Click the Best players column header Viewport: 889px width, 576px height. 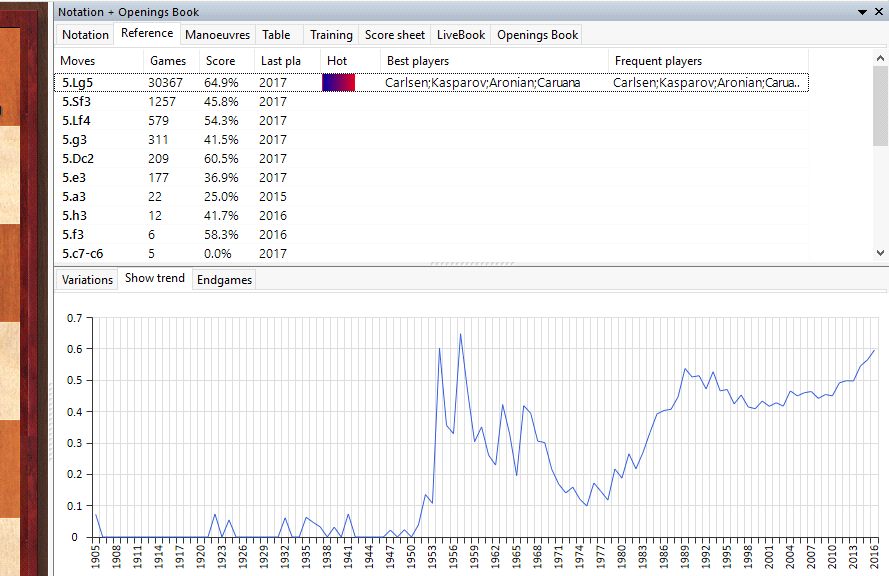417,62
